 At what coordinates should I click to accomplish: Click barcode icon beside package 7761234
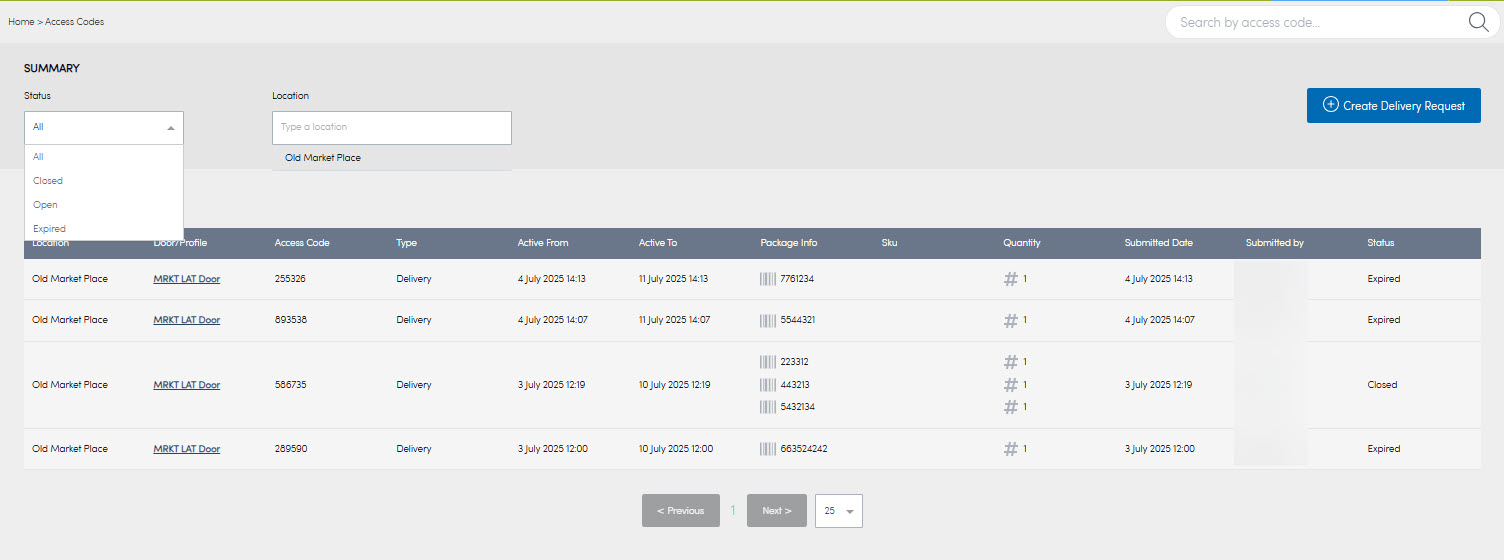point(768,279)
